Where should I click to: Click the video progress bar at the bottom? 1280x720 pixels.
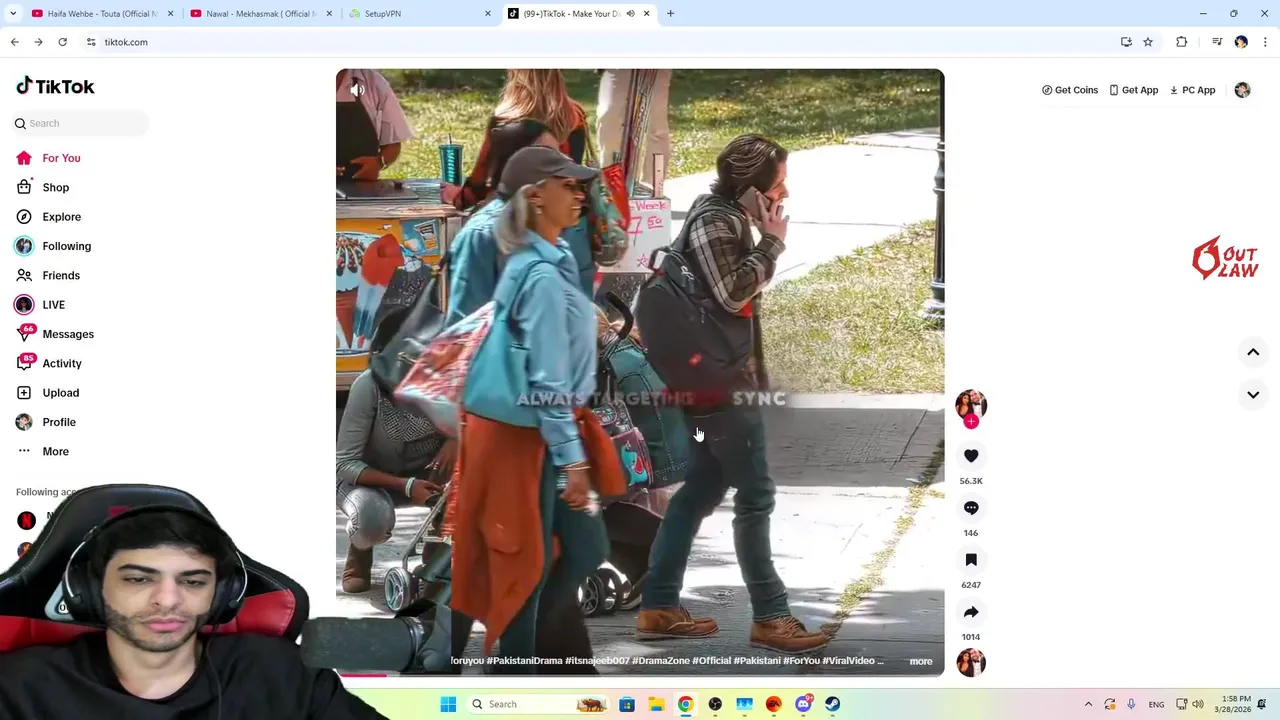coord(640,675)
